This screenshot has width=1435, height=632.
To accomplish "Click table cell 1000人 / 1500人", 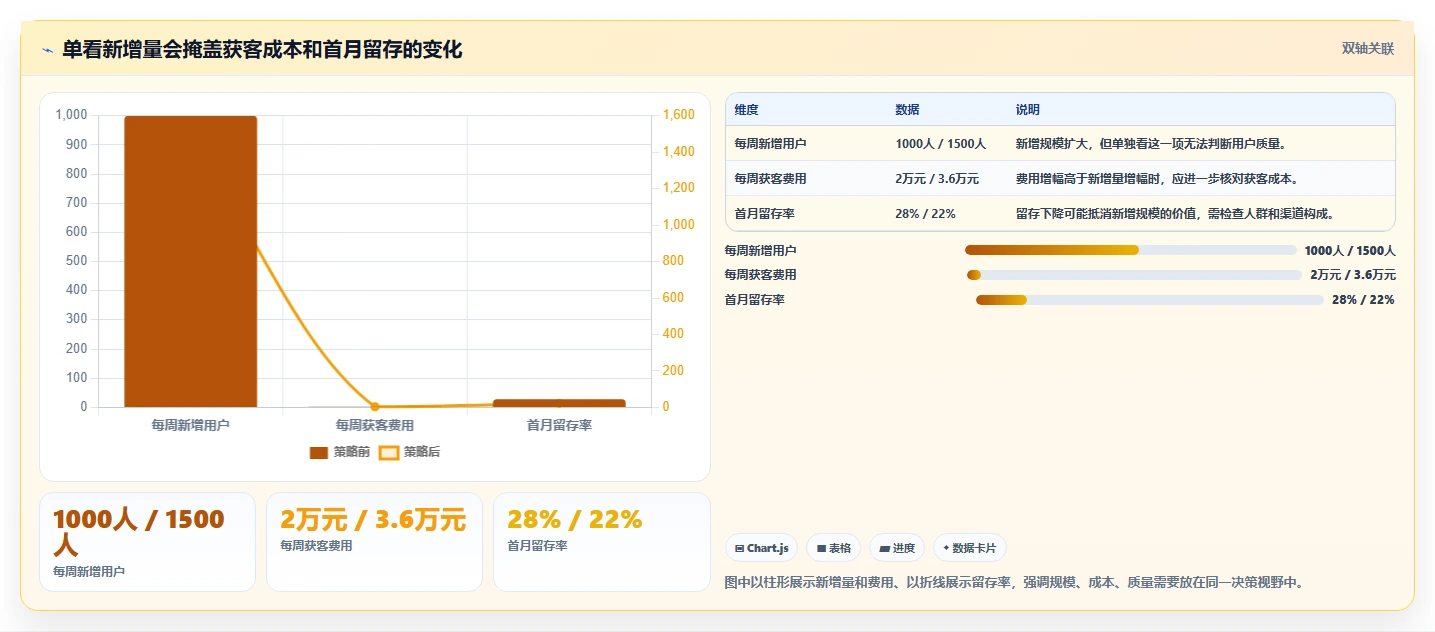I will (940, 144).
